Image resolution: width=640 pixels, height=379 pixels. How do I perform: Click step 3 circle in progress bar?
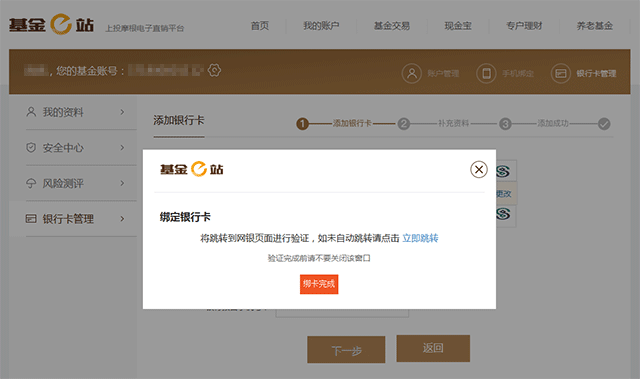coord(505,124)
